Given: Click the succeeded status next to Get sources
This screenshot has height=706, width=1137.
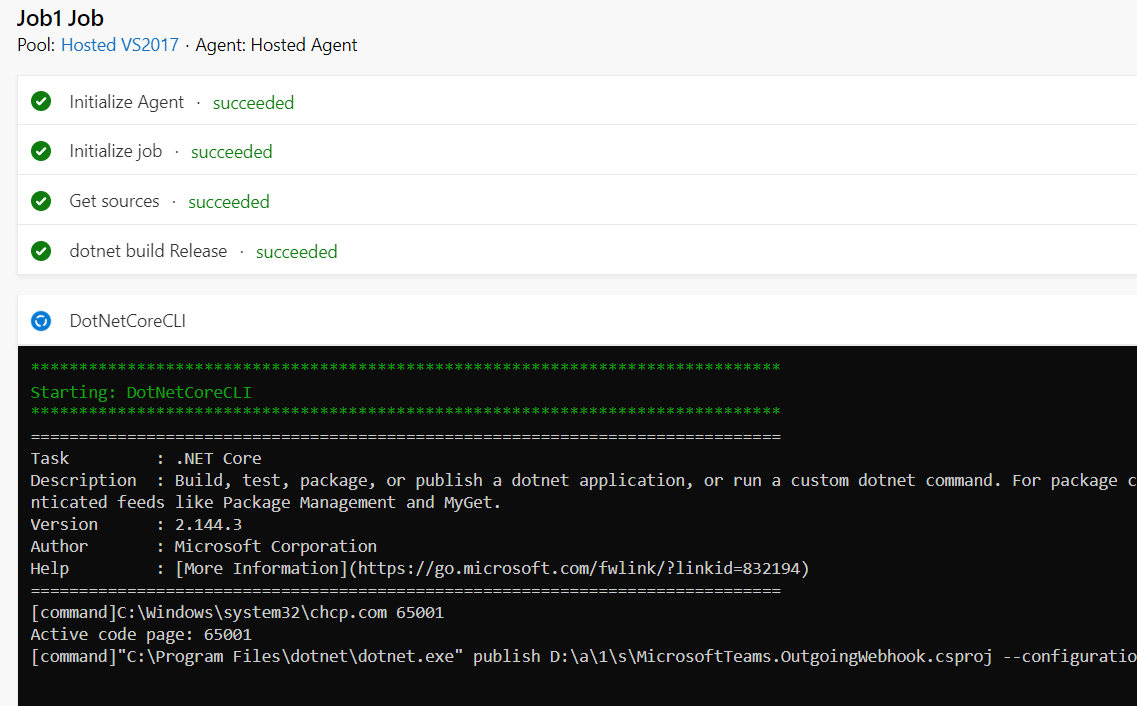Looking at the screenshot, I should tap(228, 201).
